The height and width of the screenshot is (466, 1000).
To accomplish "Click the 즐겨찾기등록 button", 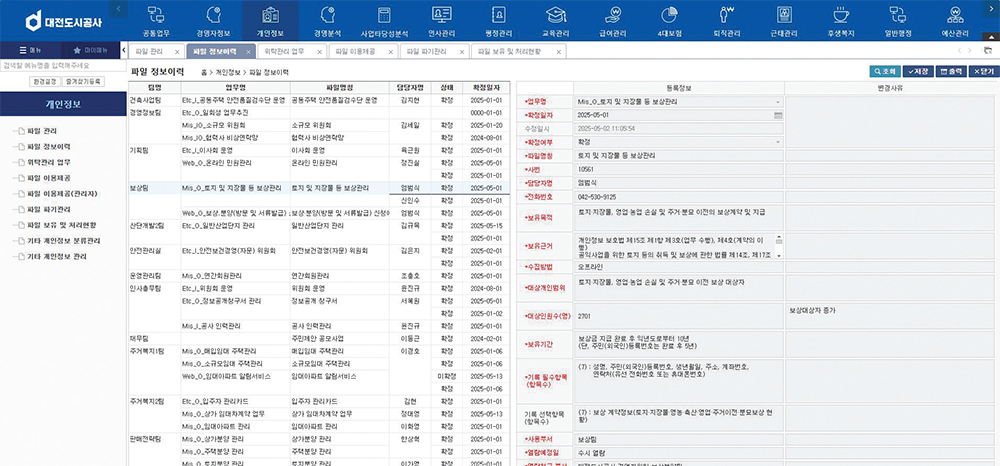I will pos(84,82).
